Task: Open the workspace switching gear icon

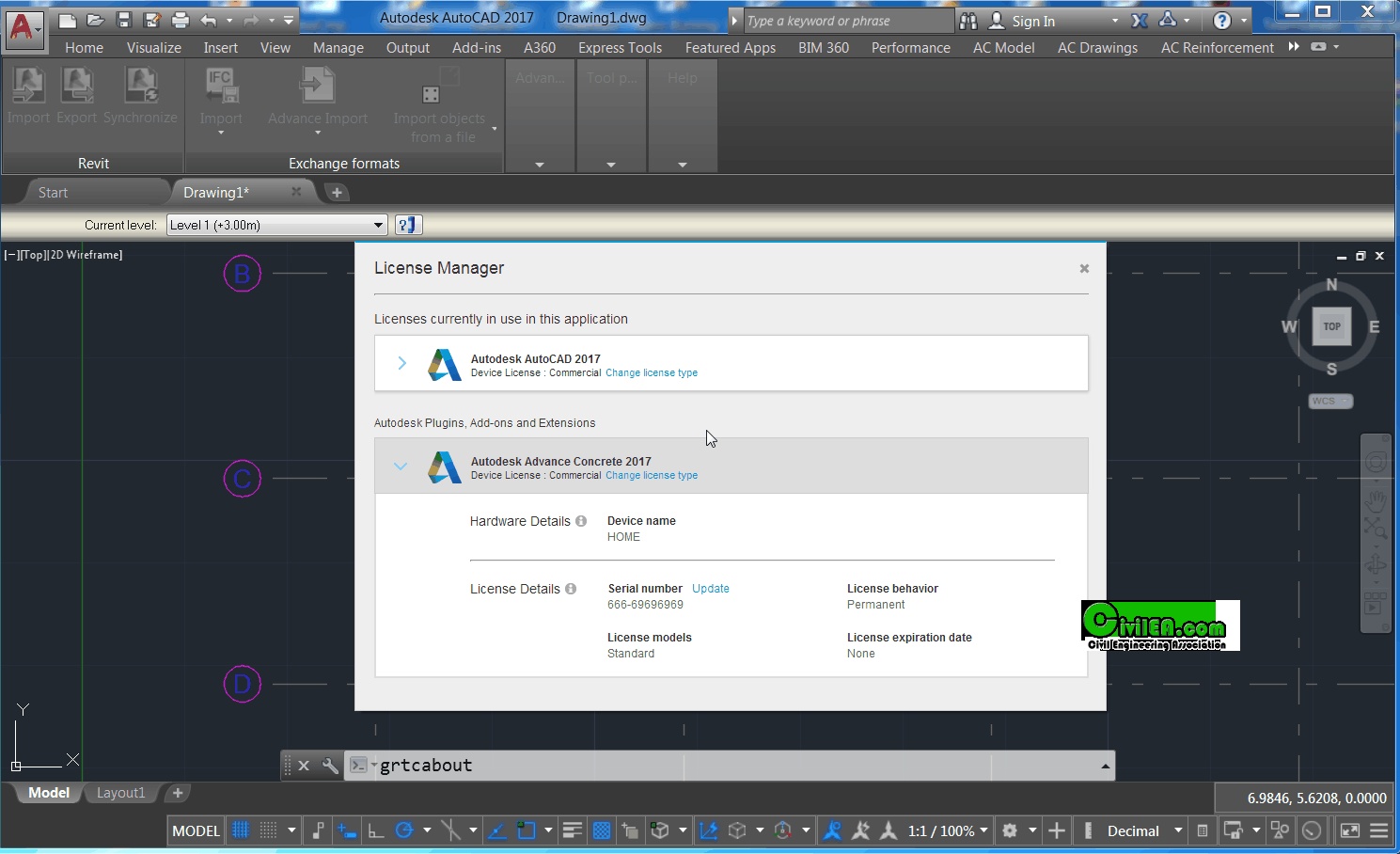Action: click(x=1010, y=830)
